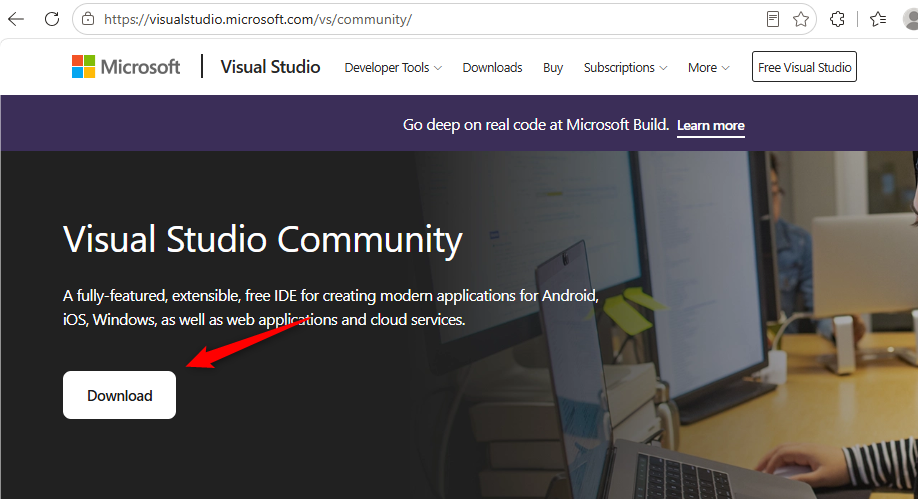Go back with the browser back arrow
The width and height of the screenshot is (918, 501).
16,19
